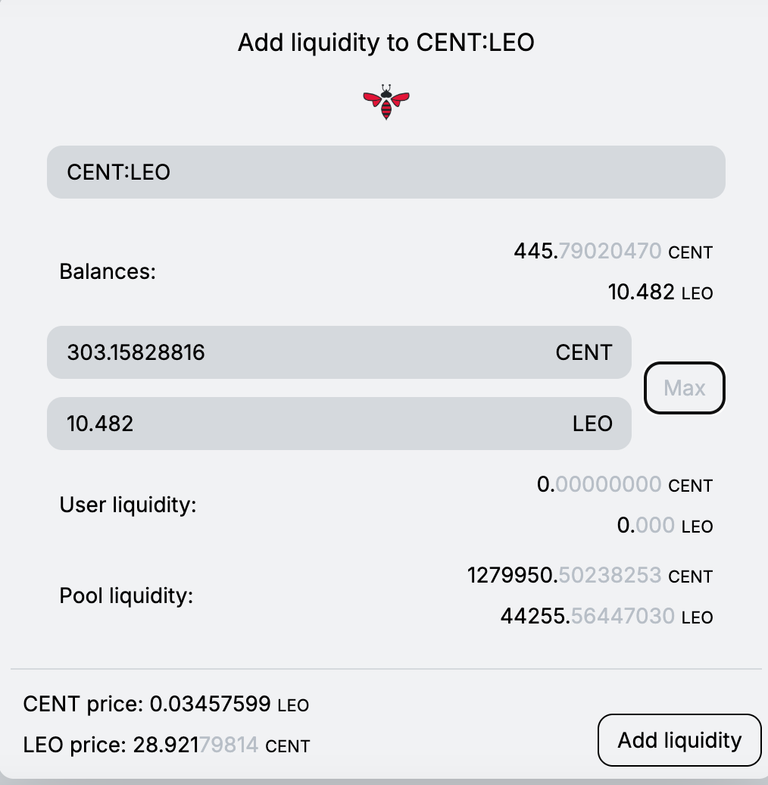Click the Add liquidity button

(x=679, y=740)
